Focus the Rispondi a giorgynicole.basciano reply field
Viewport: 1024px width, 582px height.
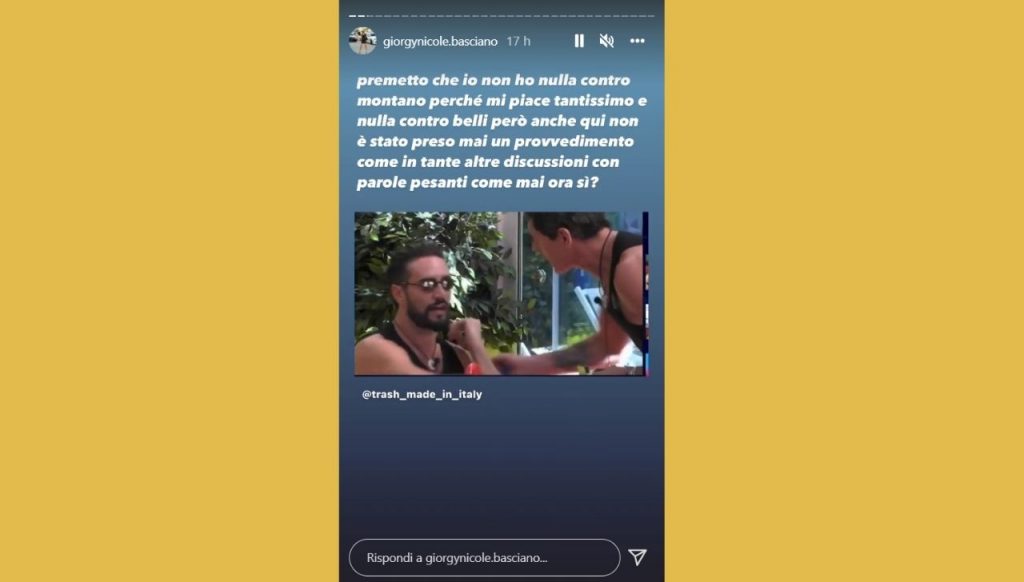(484, 558)
